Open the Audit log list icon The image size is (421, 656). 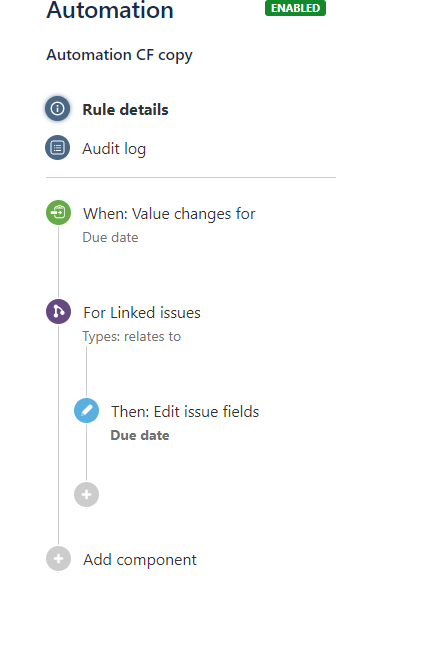click(57, 148)
